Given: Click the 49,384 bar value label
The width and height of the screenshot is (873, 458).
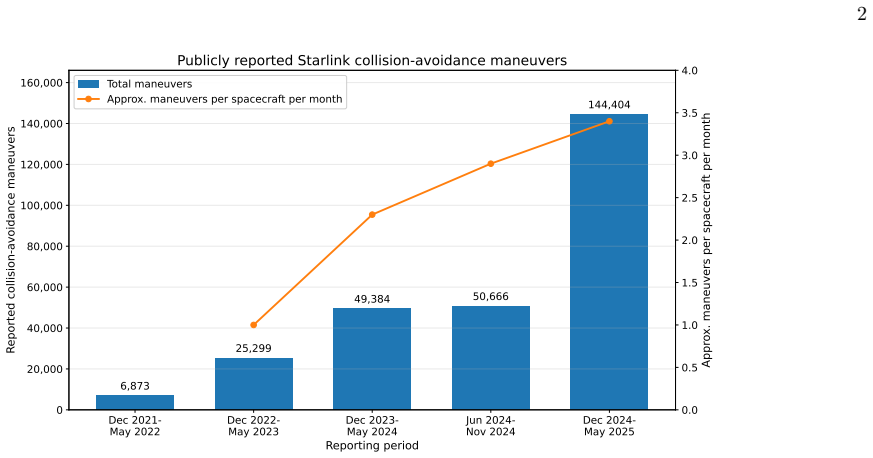Looking at the screenshot, I should tap(372, 299).
